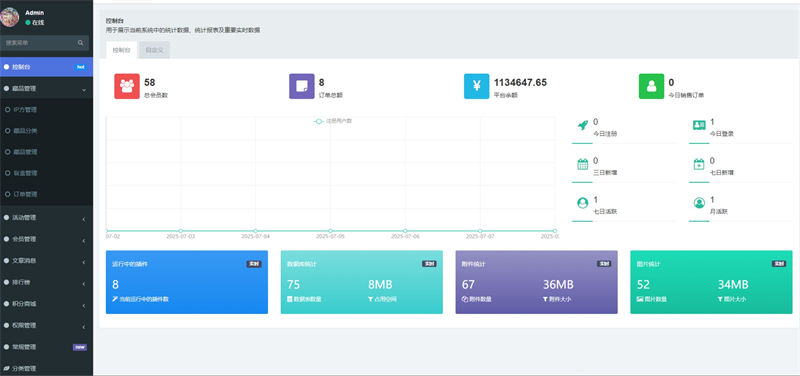Click the magnifier icon in menu search
Screen dimensions: 800x376
click(81, 43)
